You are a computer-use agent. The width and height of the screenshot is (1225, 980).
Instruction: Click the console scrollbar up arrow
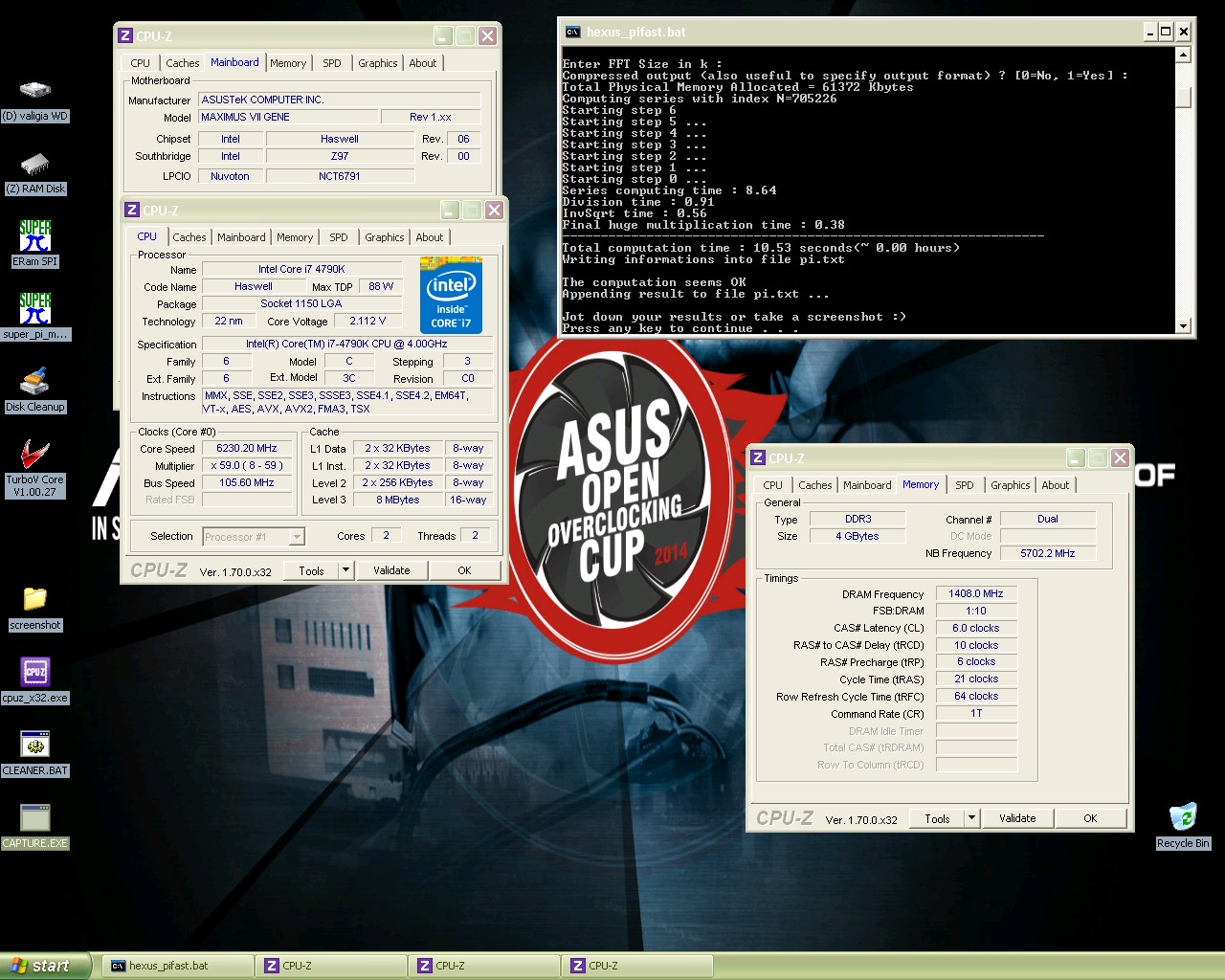(1183, 54)
